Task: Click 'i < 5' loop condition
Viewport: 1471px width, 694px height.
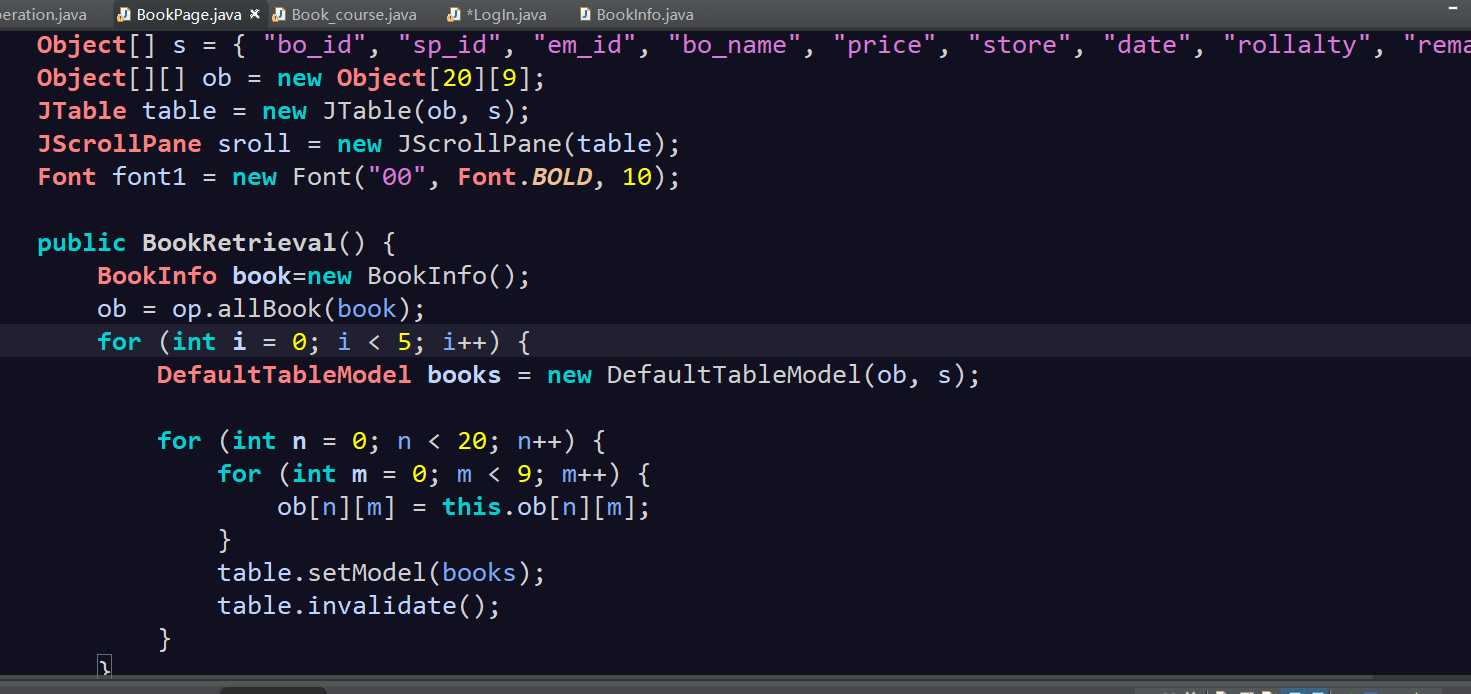Action: point(374,342)
